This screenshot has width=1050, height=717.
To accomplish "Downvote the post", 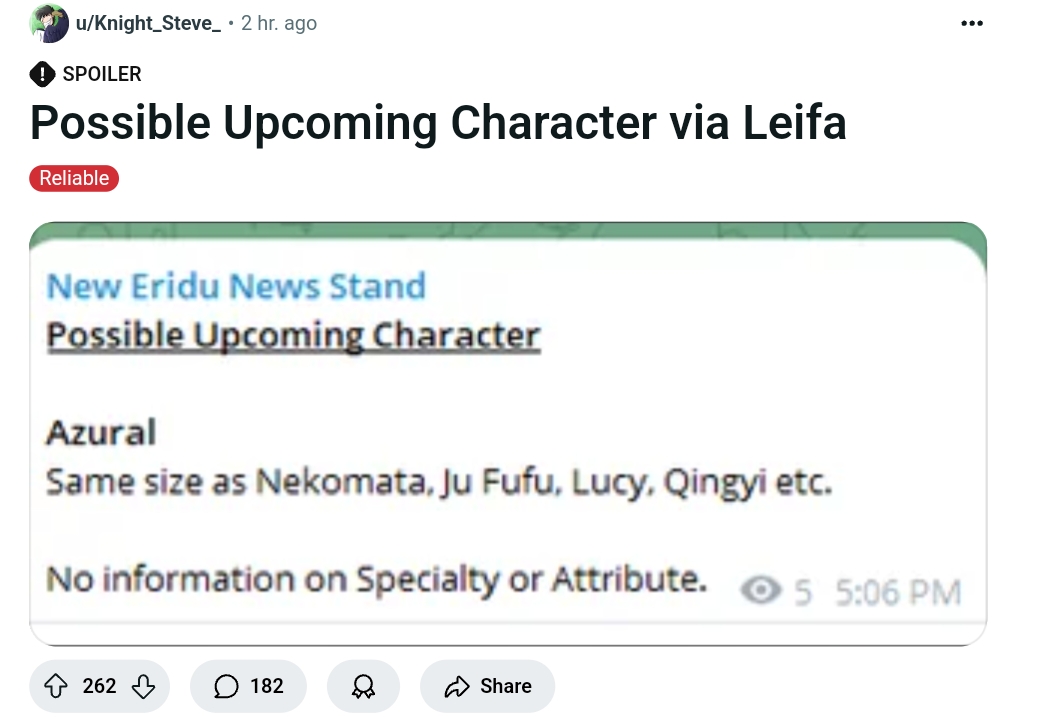I will coord(143,686).
